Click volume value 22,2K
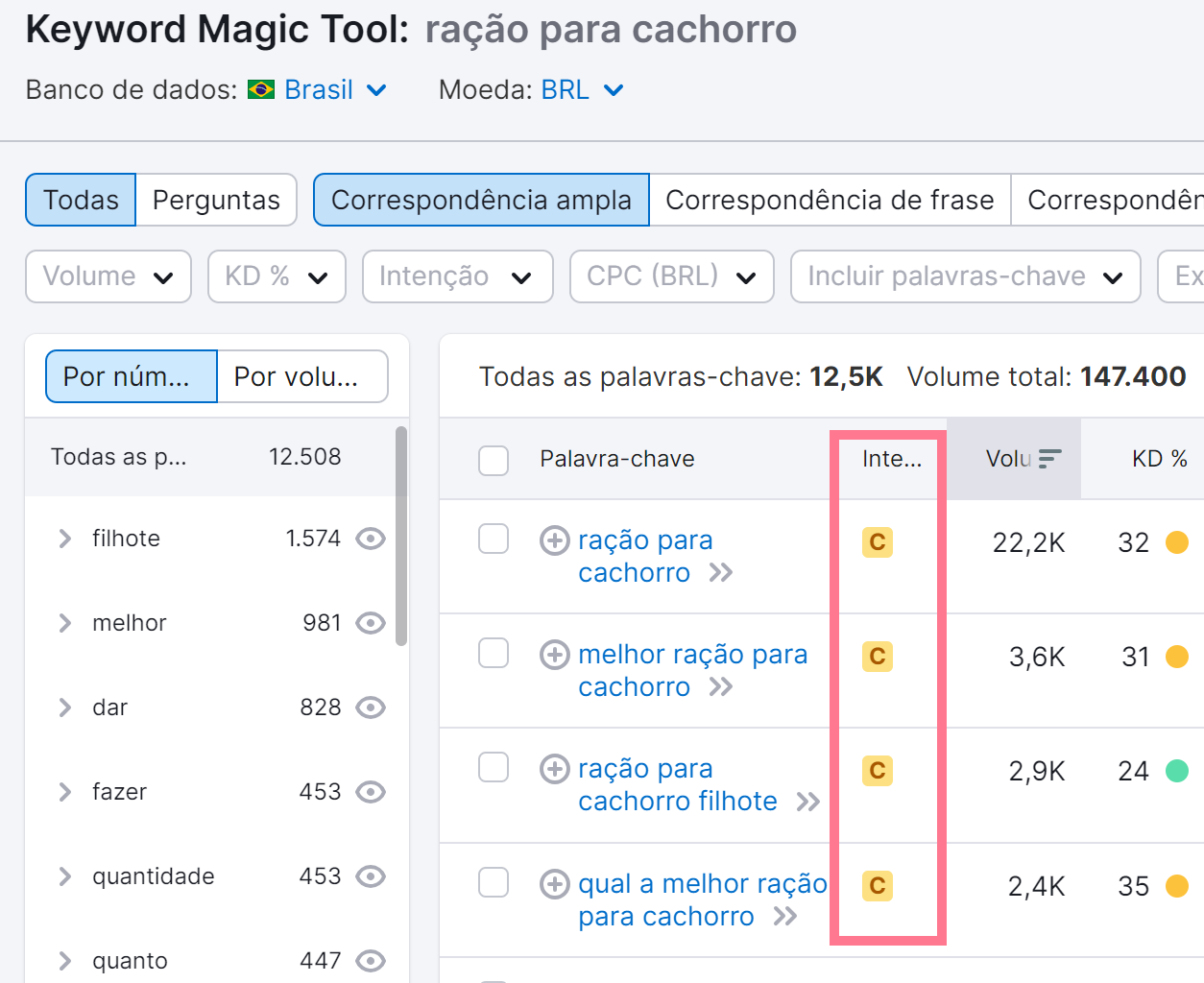The height and width of the screenshot is (983, 1204). coord(1028,543)
